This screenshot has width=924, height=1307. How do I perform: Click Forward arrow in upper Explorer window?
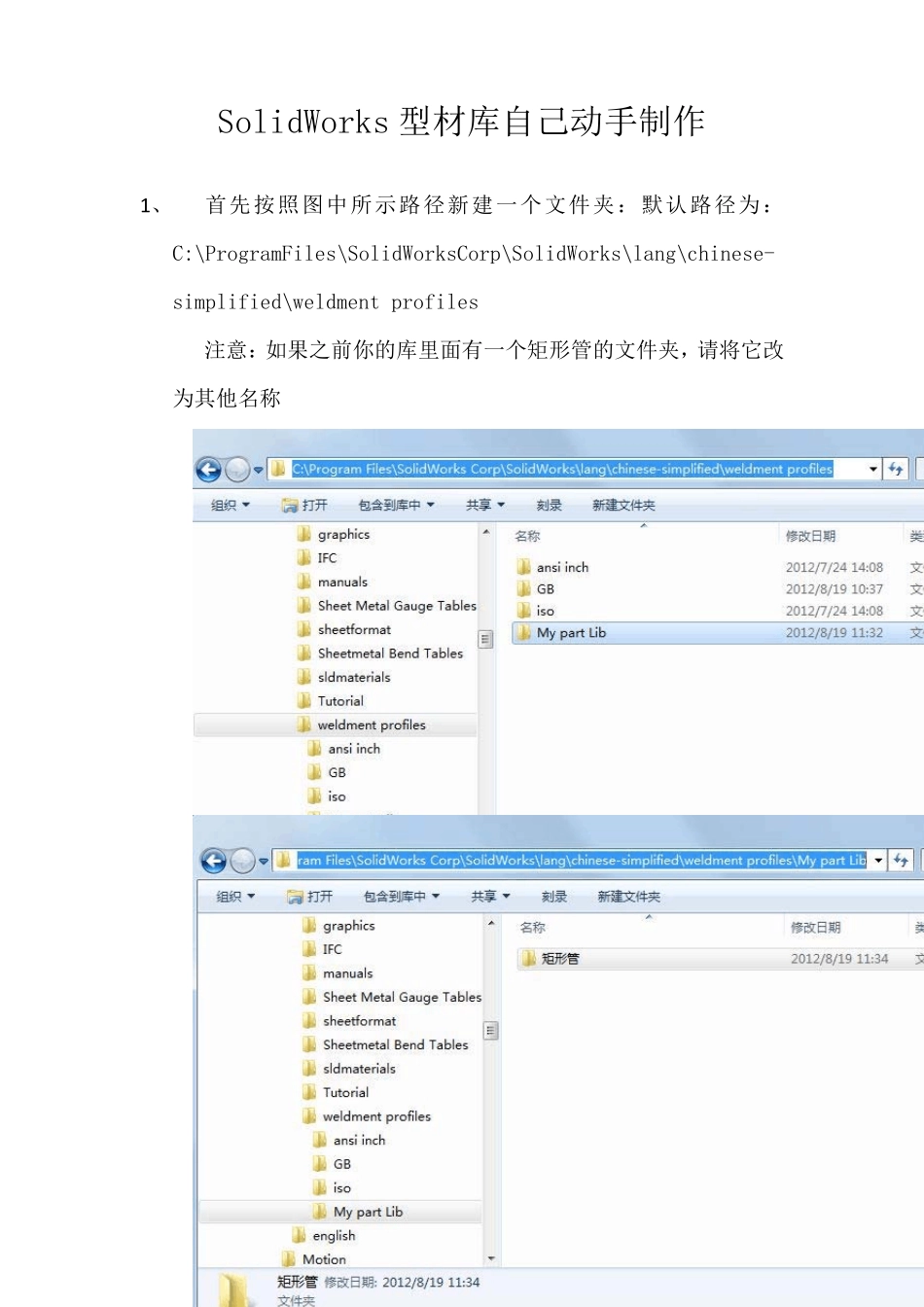point(237,471)
